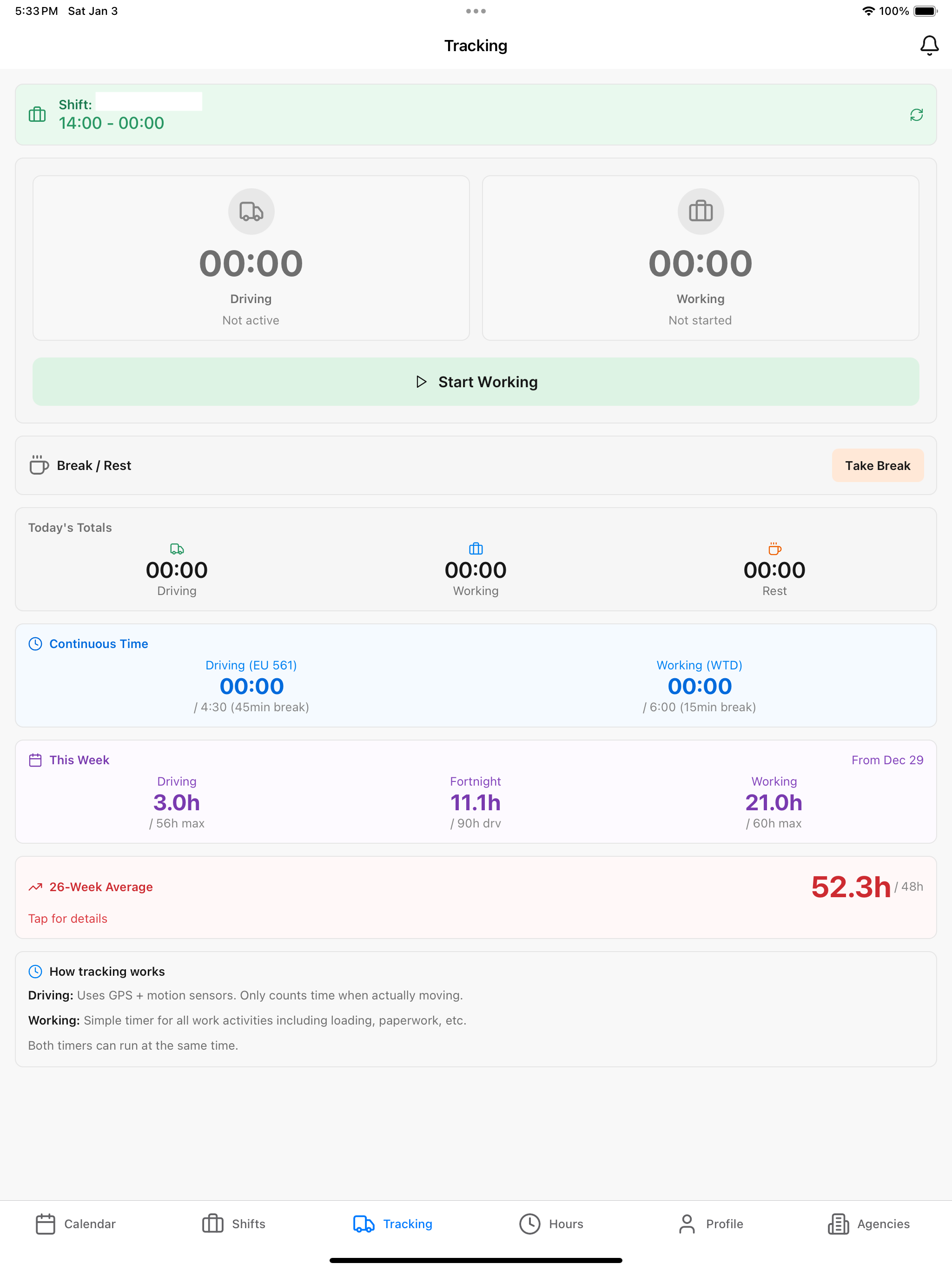The image size is (952, 1270).
Task: Tap orange coffee icon in Today's Totals
Action: tap(774, 549)
